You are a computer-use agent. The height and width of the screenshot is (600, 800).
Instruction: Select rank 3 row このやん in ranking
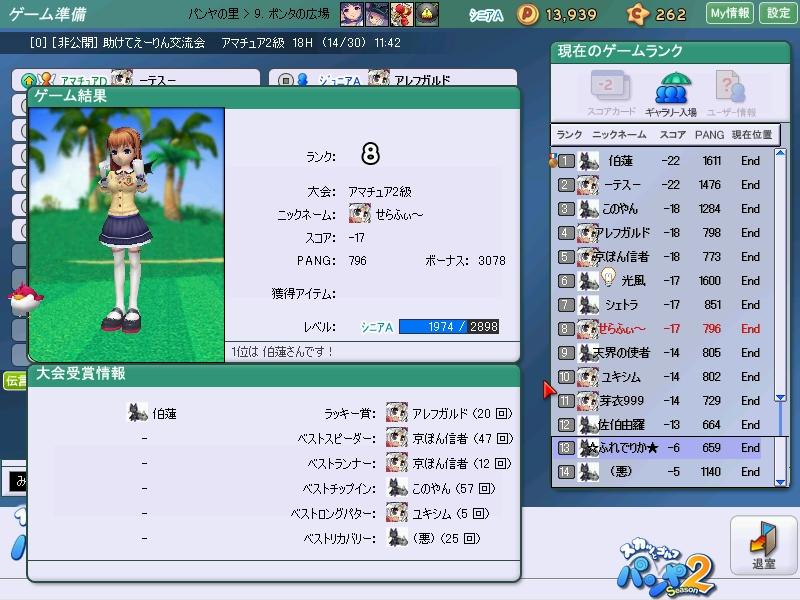pos(663,209)
